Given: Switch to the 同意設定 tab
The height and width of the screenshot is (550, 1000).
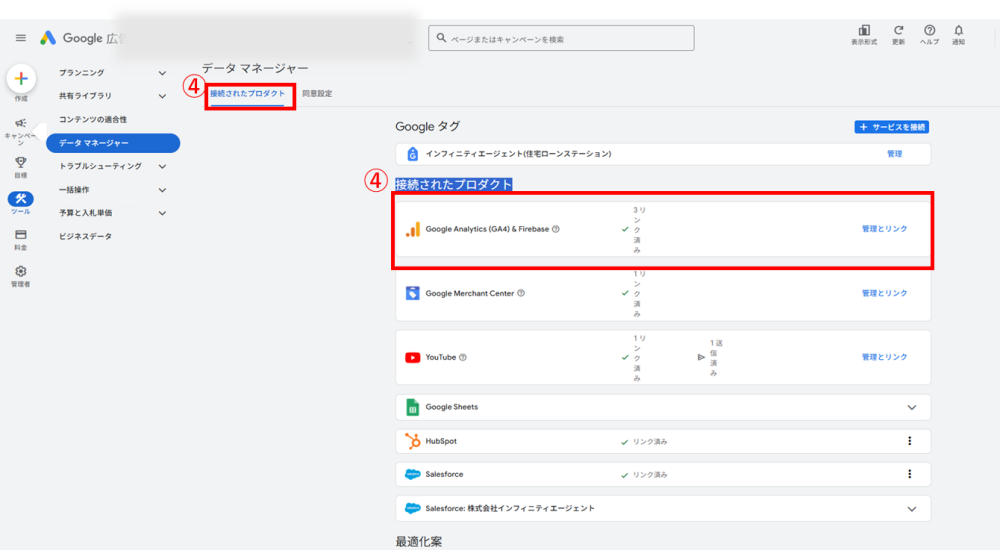Looking at the screenshot, I should 317,93.
